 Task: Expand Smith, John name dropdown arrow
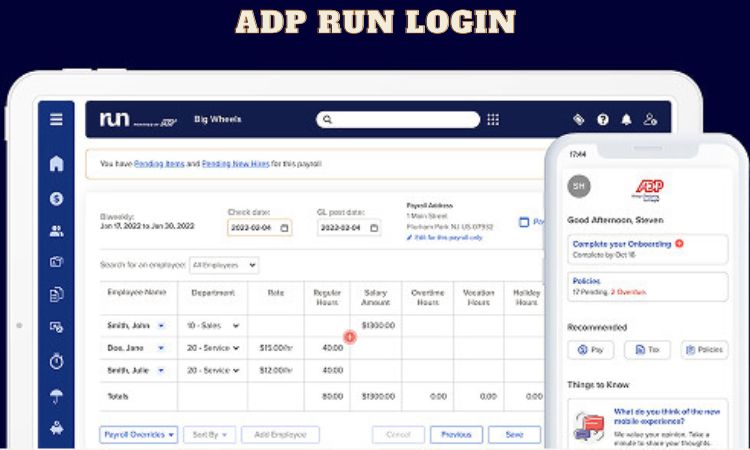click(x=161, y=326)
